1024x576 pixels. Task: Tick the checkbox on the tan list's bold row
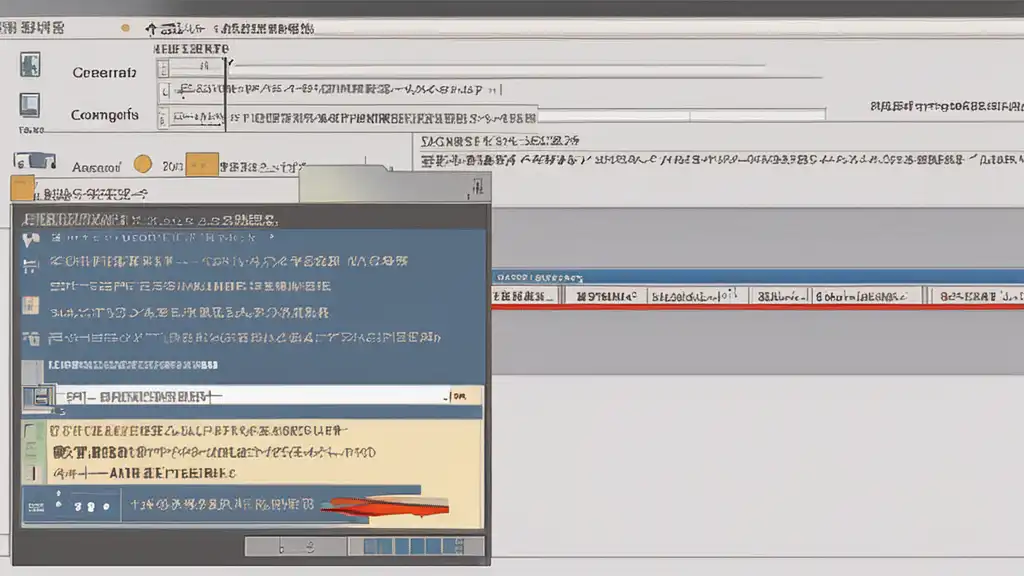click(x=30, y=451)
